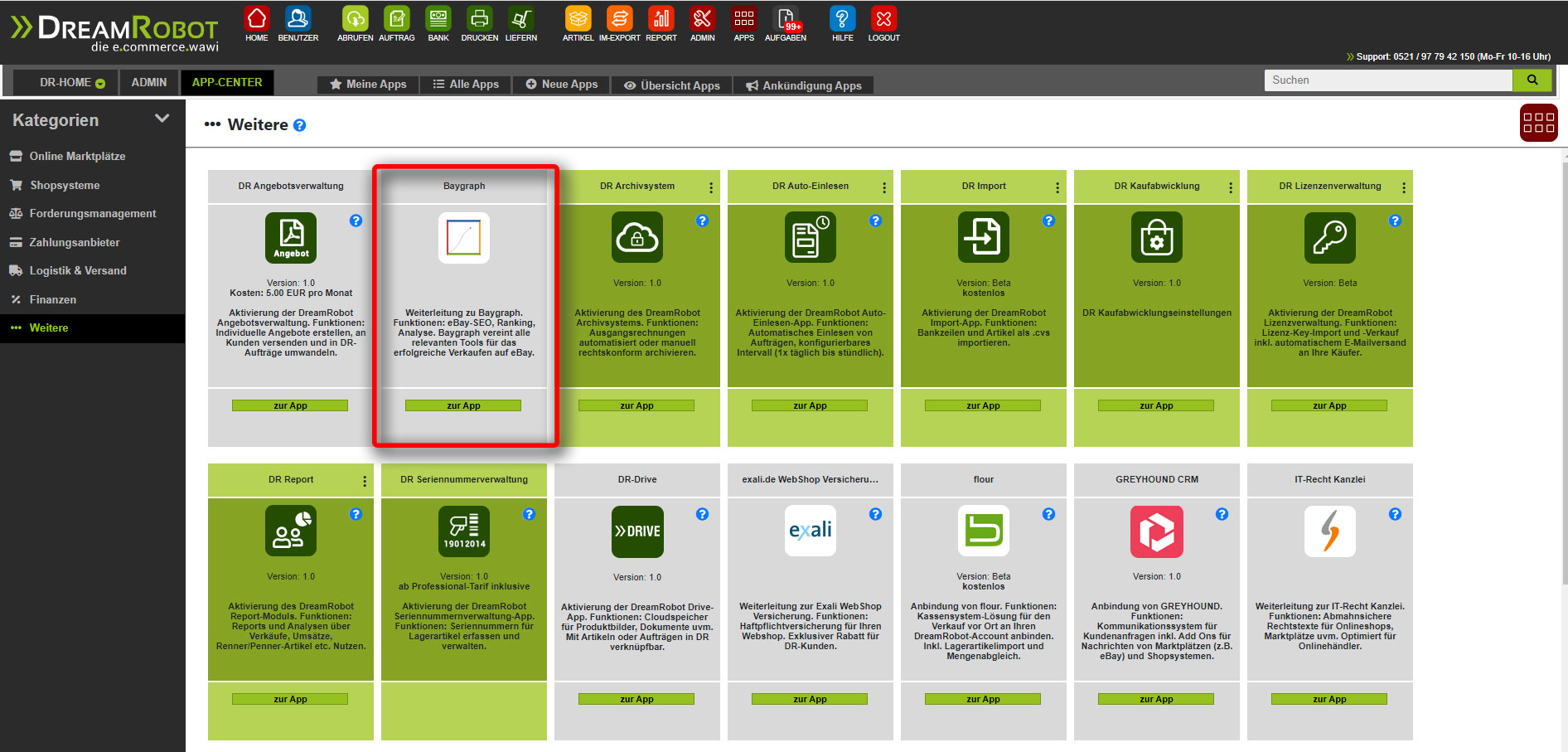Open the DR Auto-Einlesen three-dot menu

click(x=884, y=187)
